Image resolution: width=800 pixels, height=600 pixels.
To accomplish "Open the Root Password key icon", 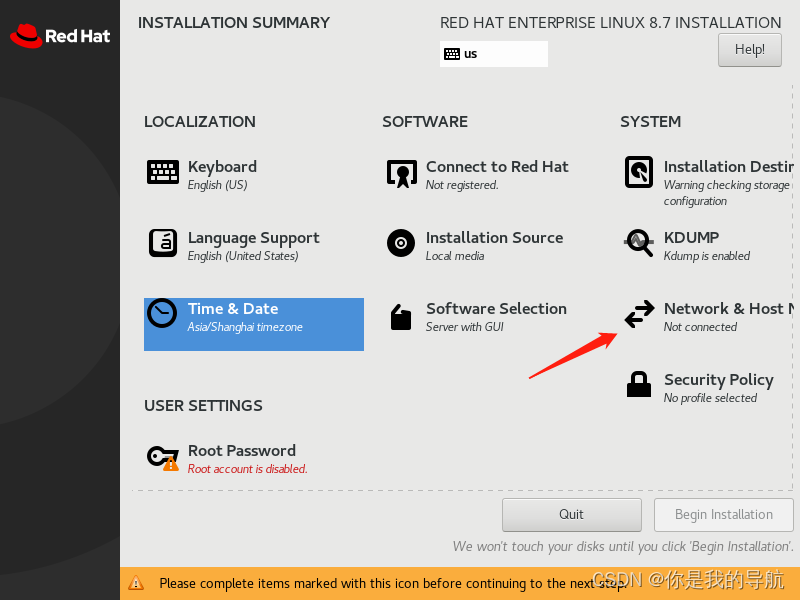I will [163, 458].
